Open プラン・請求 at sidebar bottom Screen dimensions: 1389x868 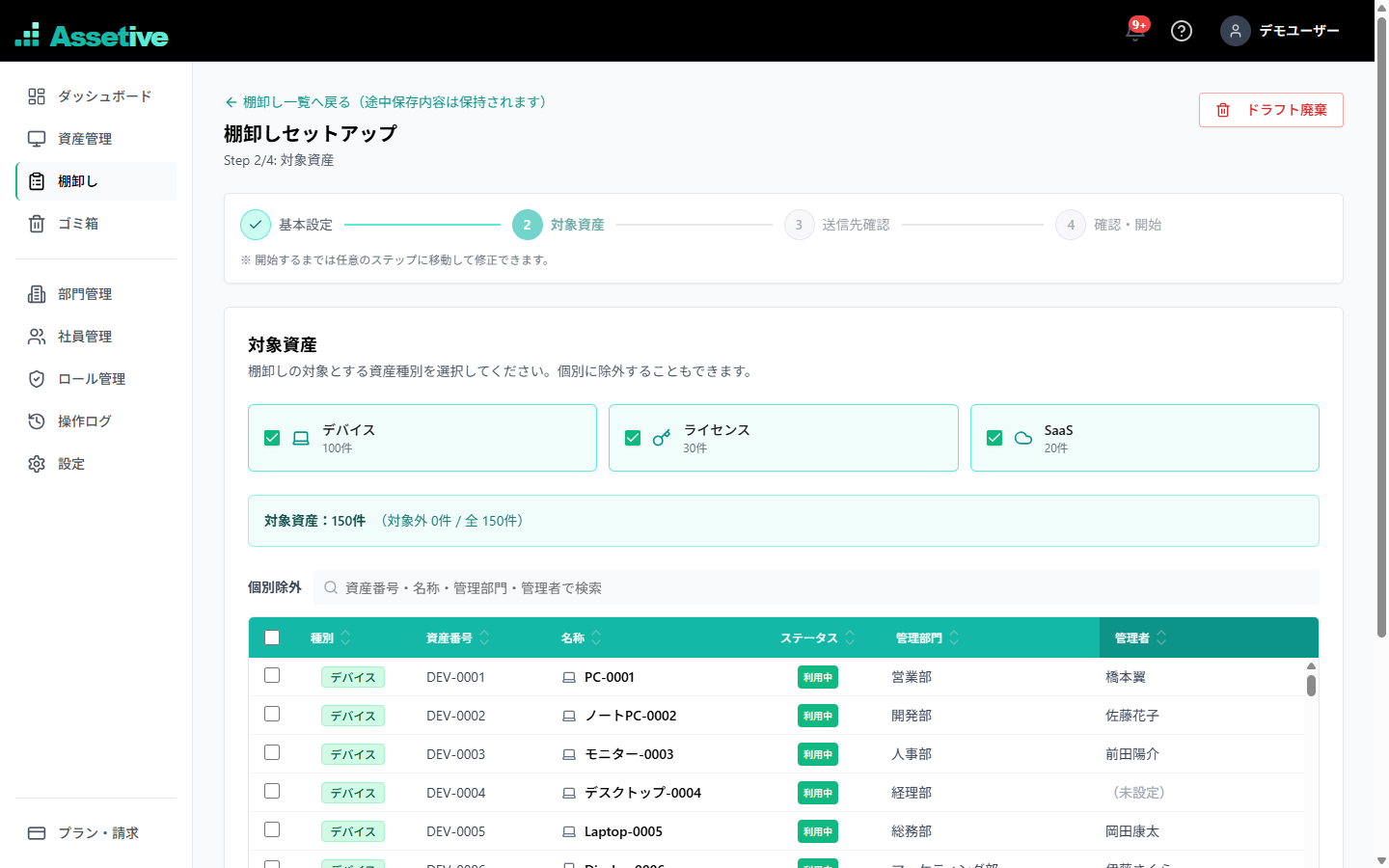point(96,833)
